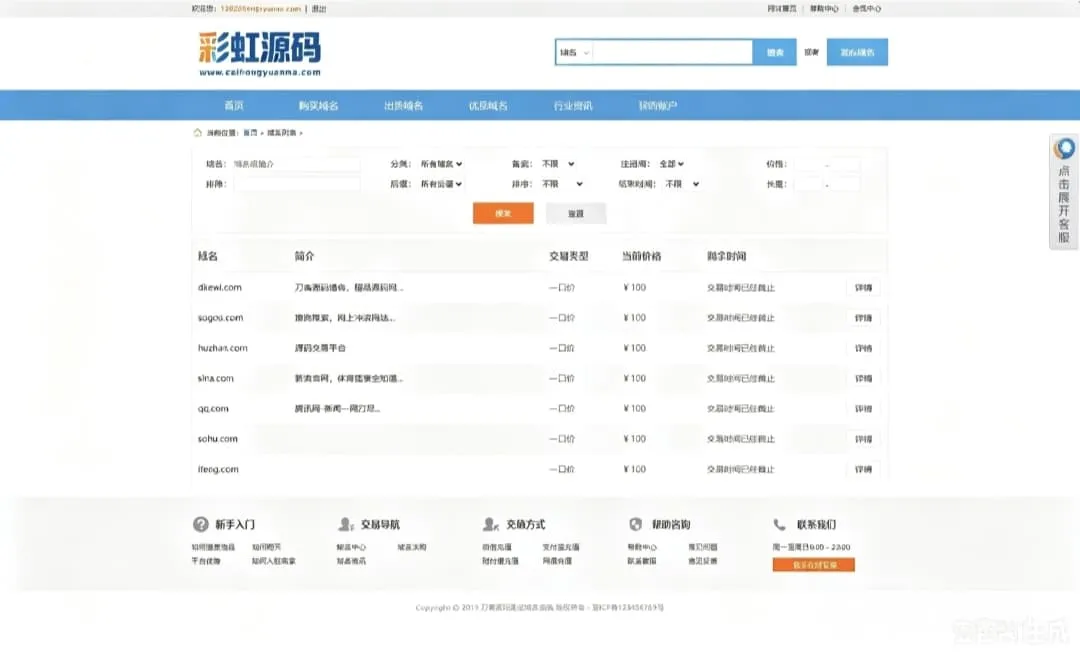Focus the first 价格 range input

click(809, 164)
